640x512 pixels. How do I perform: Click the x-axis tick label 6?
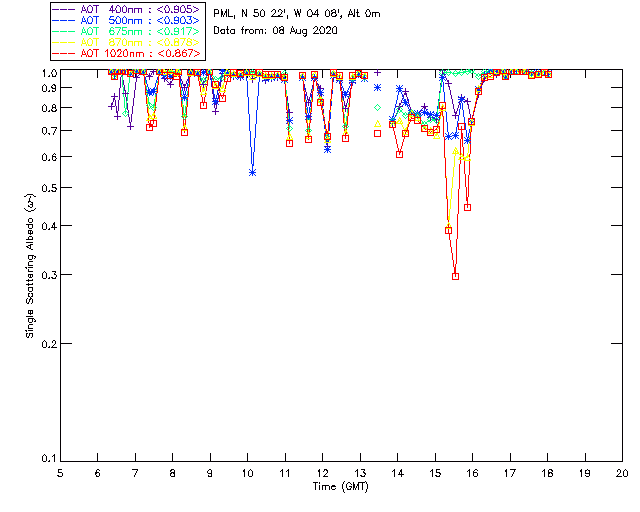pos(98,473)
